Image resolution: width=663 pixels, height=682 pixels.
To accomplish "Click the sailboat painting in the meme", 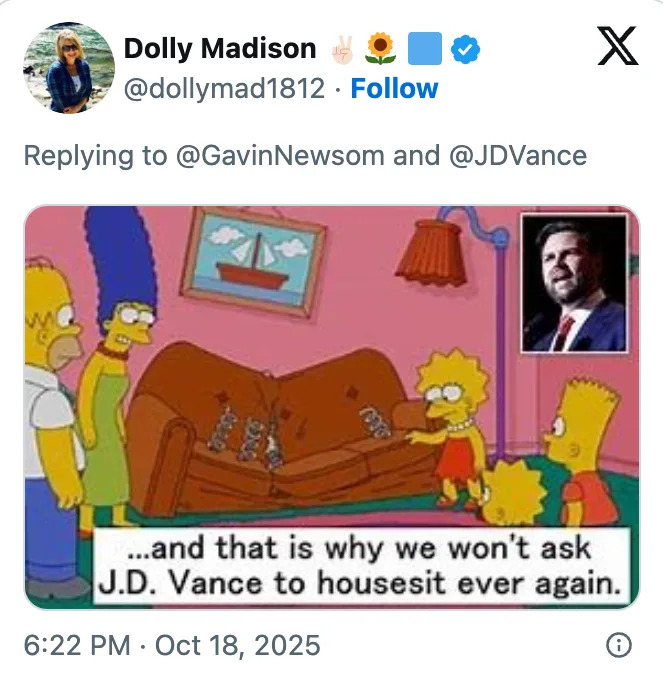I will (x=254, y=261).
